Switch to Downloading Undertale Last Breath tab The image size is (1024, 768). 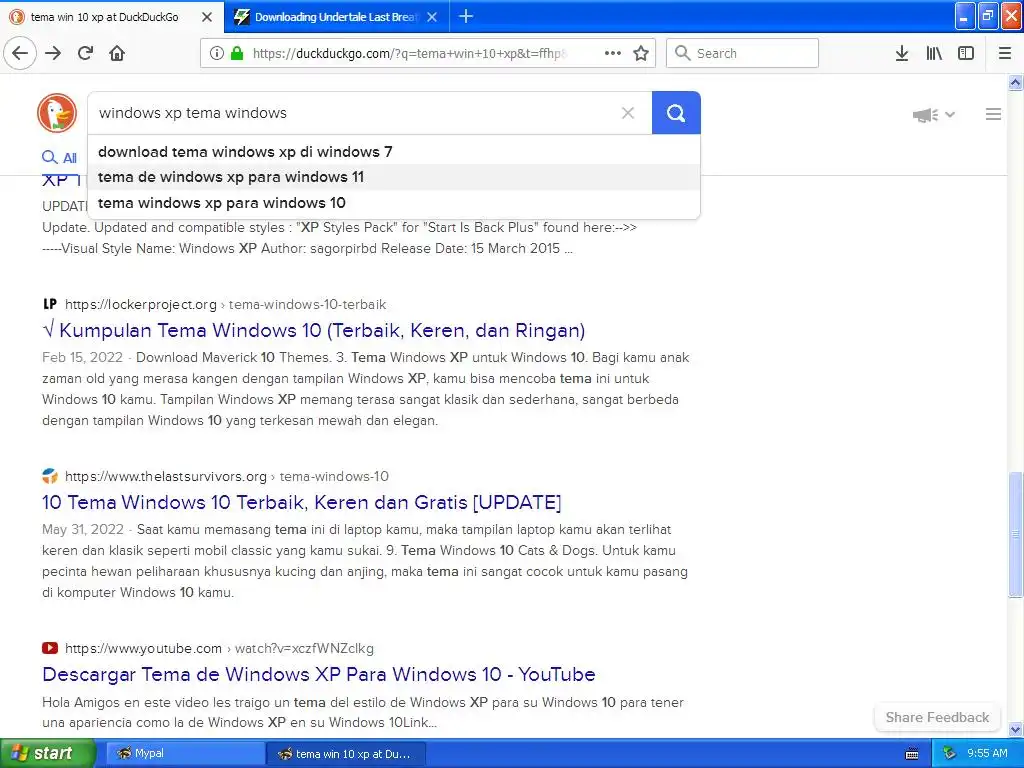(x=336, y=17)
